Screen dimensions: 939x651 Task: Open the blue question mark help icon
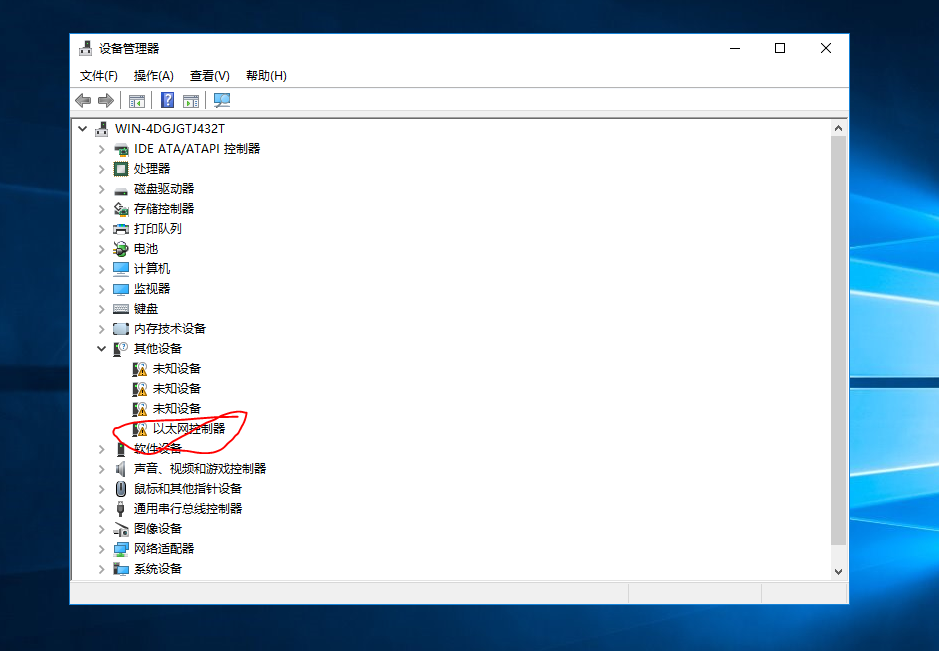(x=168, y=100)
